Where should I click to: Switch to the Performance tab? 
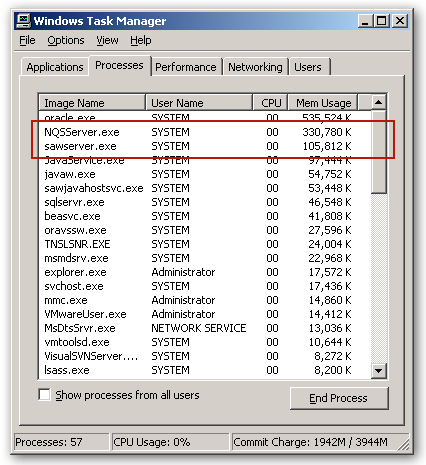tap(186, 67)
